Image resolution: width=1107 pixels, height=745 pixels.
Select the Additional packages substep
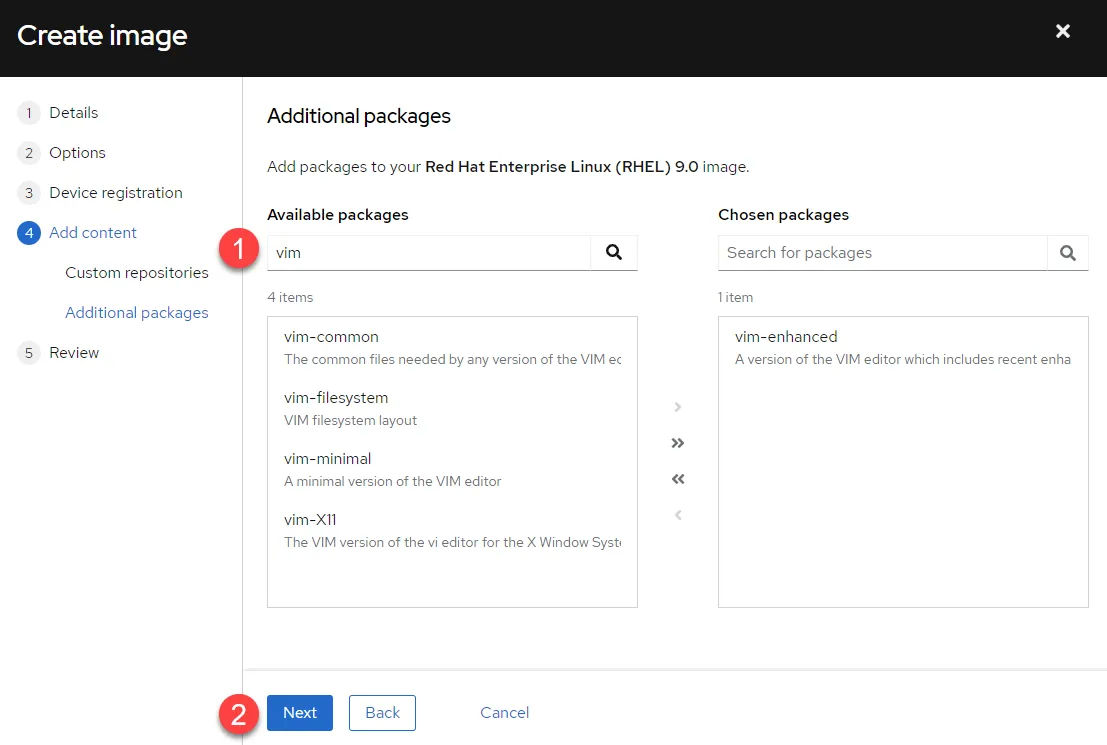click(136, 313)
